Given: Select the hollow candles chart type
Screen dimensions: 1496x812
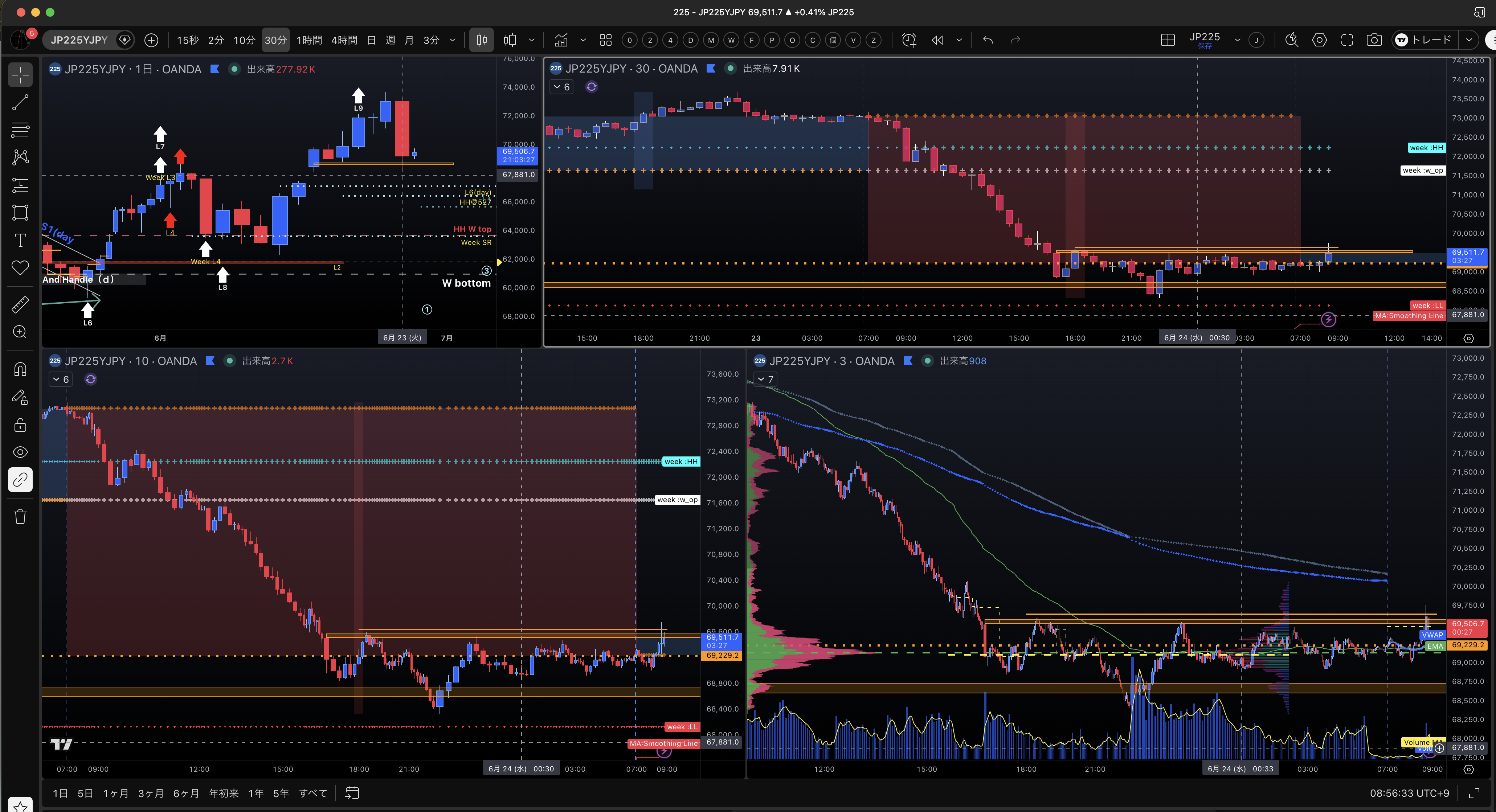Looking at the screenshot, I should tap(510, 40).
